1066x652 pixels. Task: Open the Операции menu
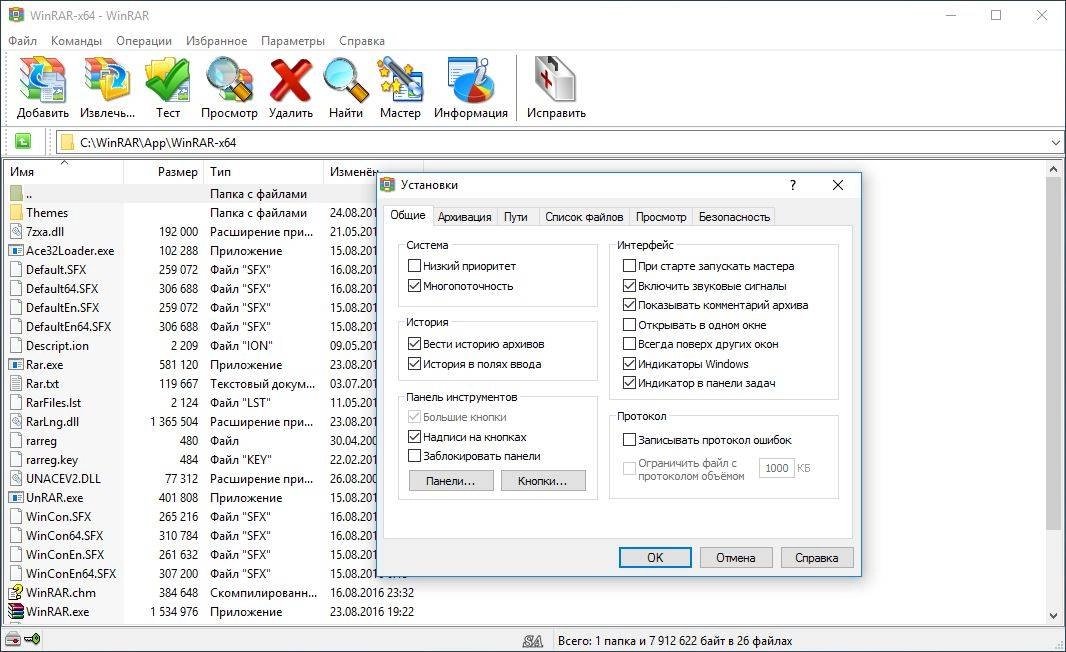click(x=144, y=41)
